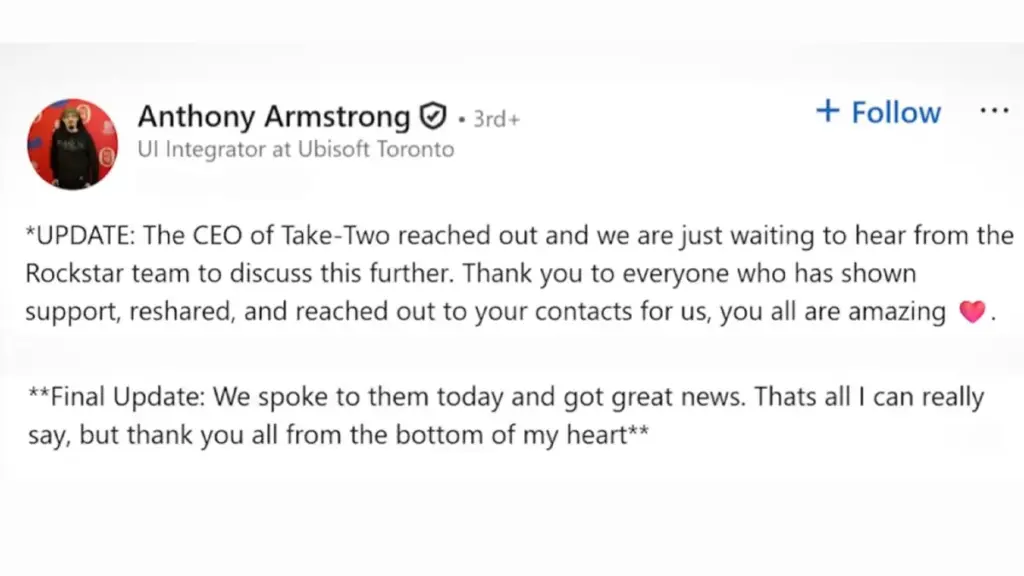Click the plus icon beside Follow
The width and height of the screenshot is (1024, 576).
click(x=827, y=111)
